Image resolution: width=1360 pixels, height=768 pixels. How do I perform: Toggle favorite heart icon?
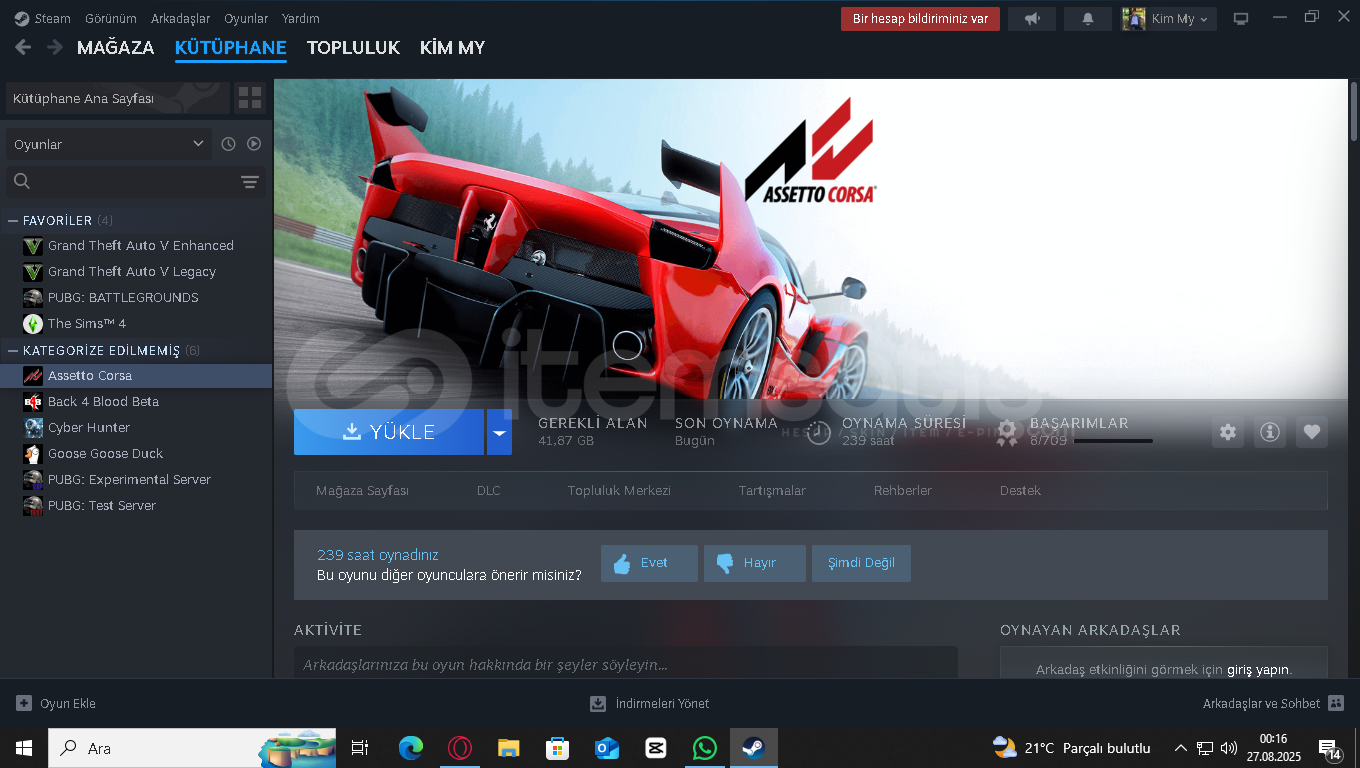(1312, 432)
